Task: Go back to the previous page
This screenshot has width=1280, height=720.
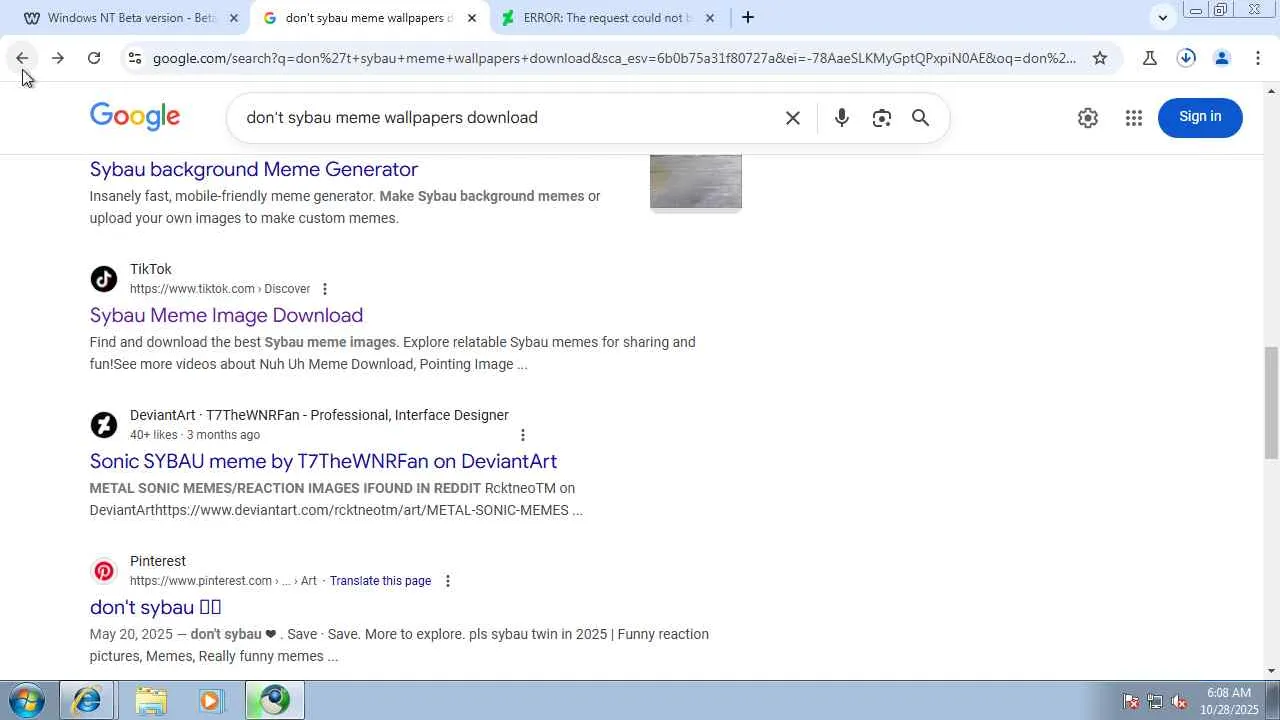Action: [x=22, y=58]
